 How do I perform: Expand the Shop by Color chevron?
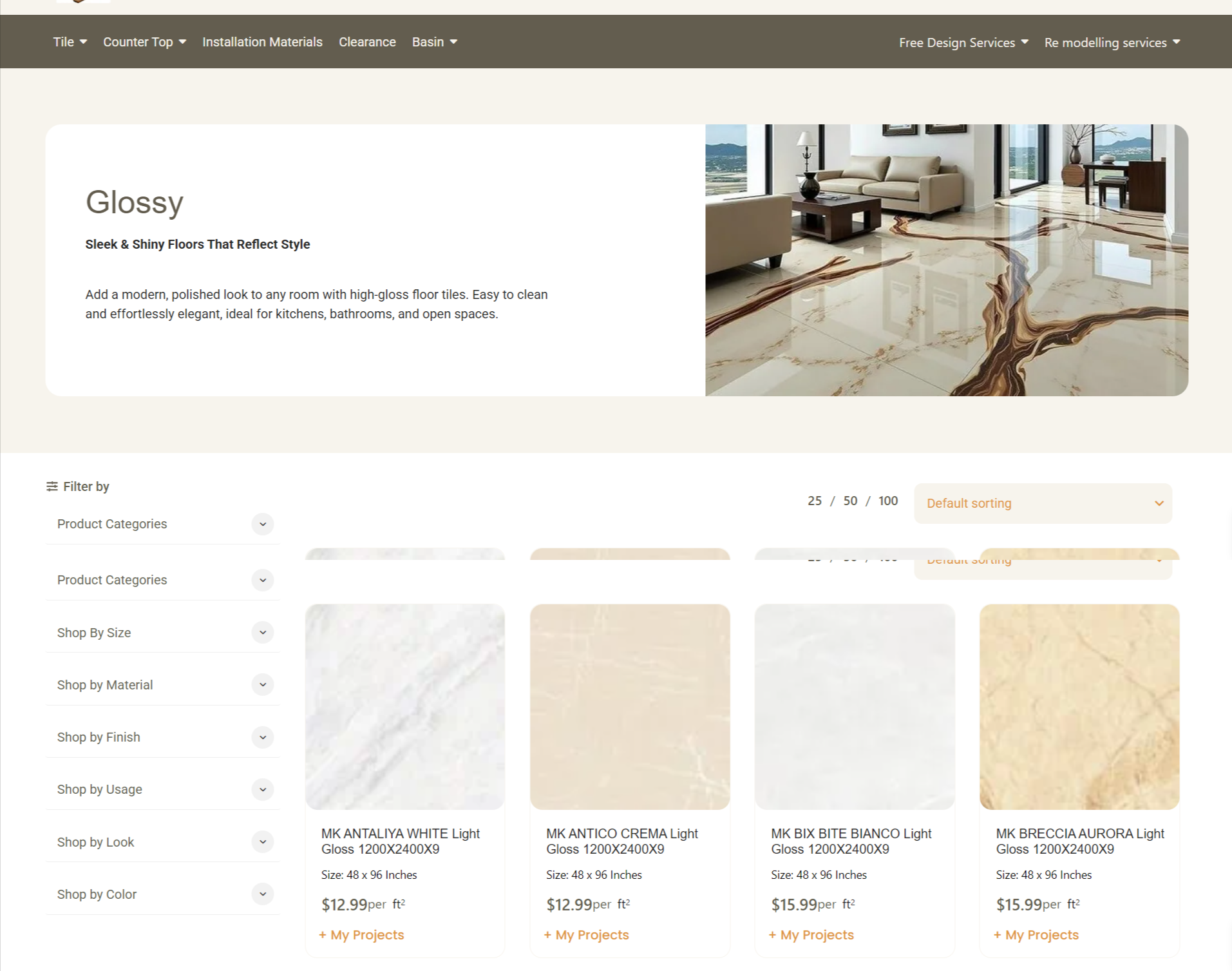click(x=263, y=894)
